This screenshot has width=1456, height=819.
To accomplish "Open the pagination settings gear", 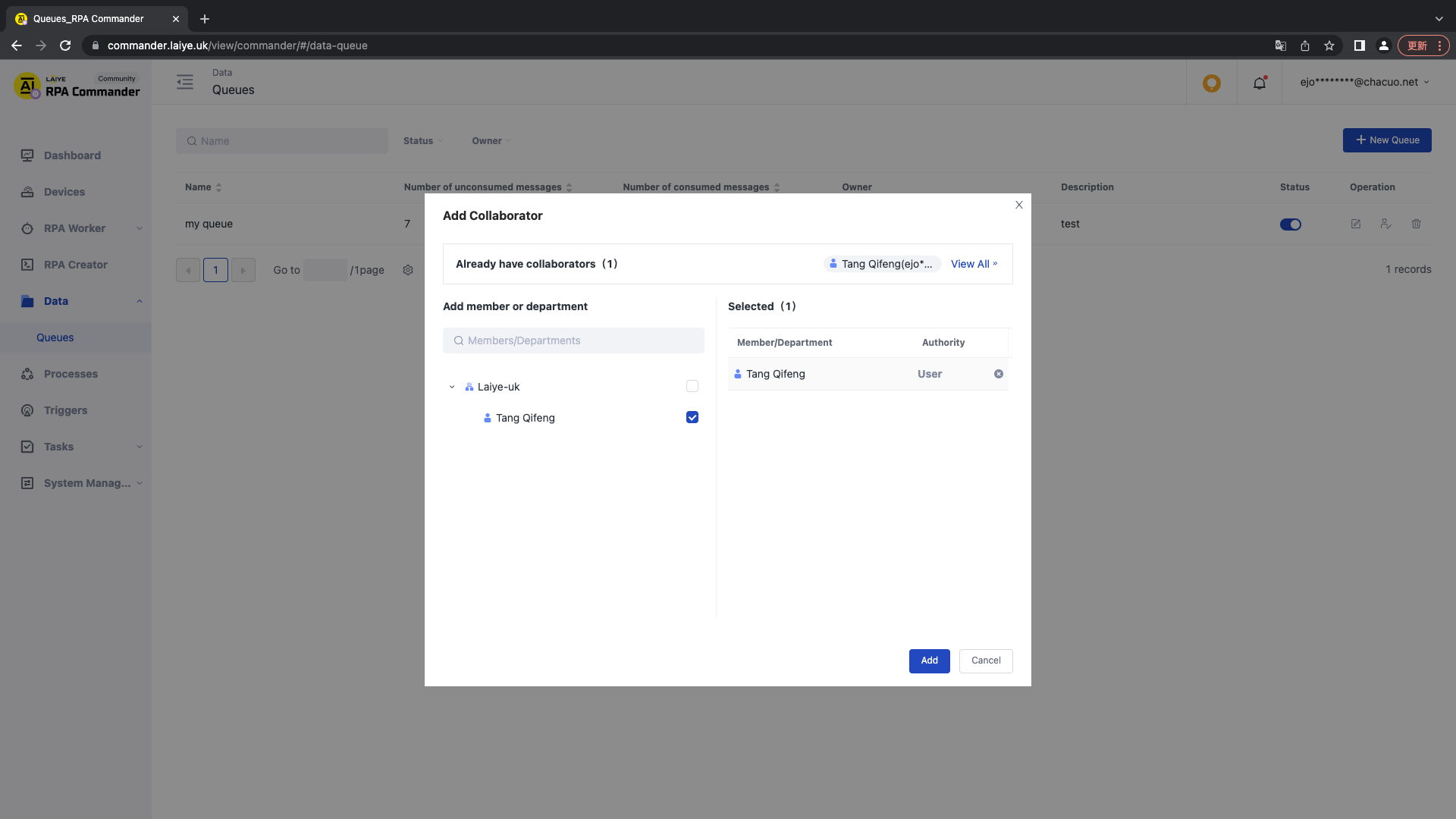I will coord(408,270).
